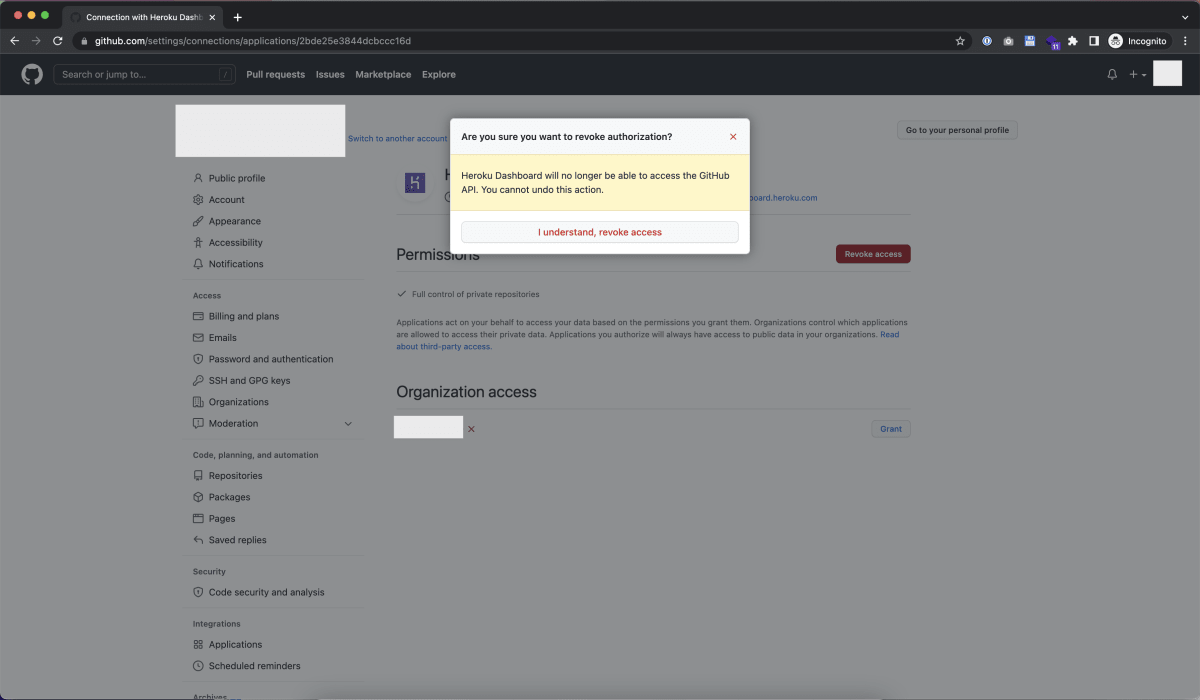The width and height of the screenshot is (1200, 700).
Task: Confirm 'I understand, revoke access'
Action: click(x=600, y=232)
